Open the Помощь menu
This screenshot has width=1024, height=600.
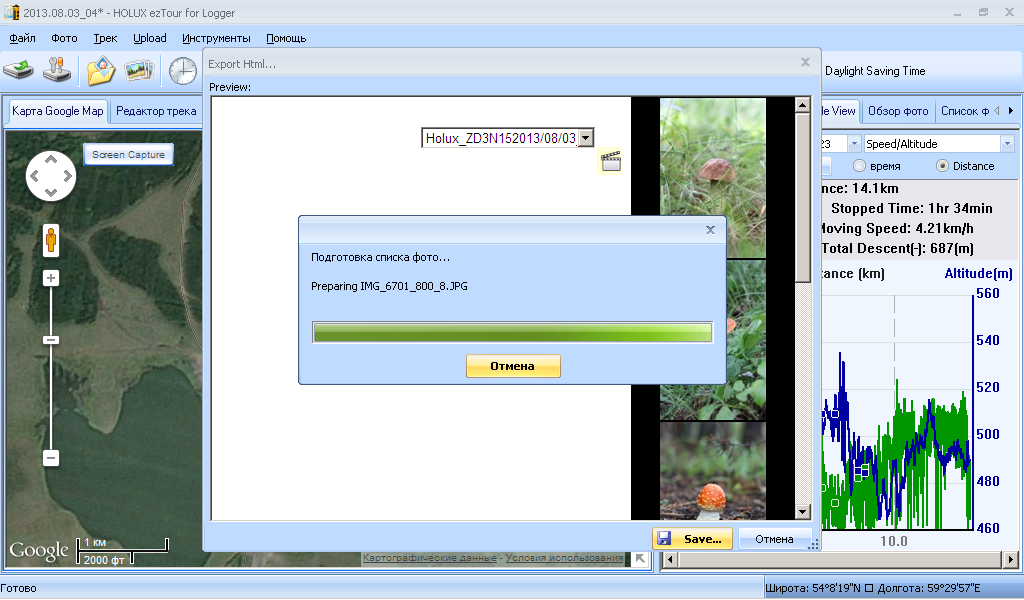coord(286,38)
